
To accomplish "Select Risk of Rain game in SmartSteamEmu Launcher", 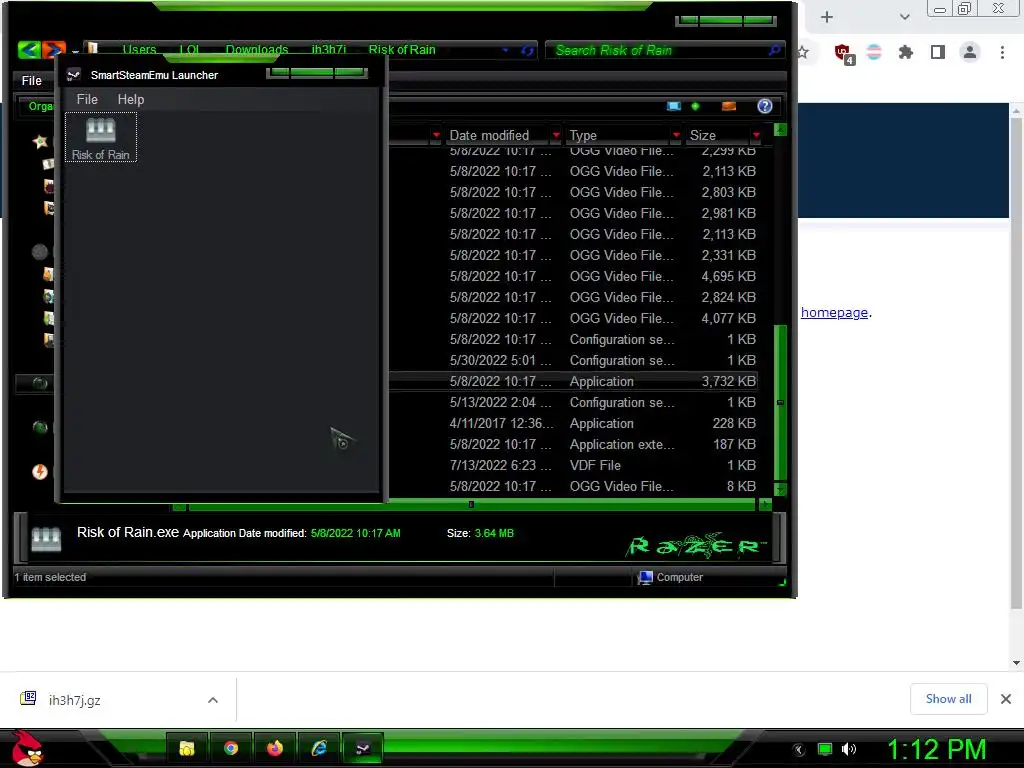I will click(x=101, y=137).
